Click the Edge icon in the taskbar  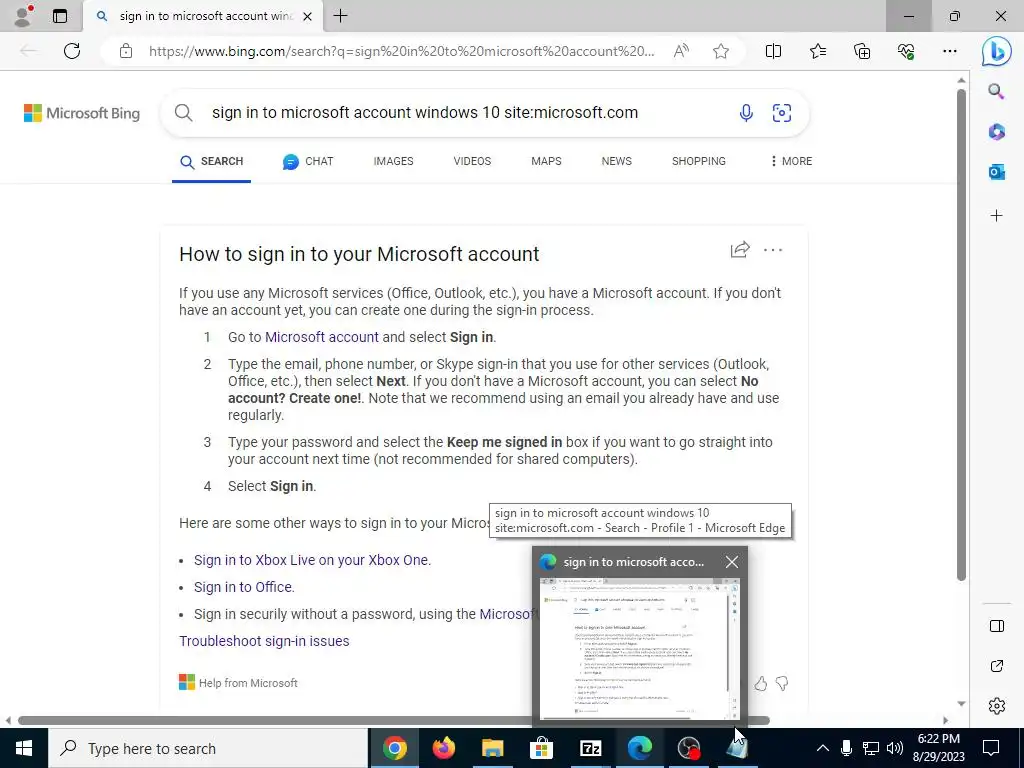tap(639, 748)
